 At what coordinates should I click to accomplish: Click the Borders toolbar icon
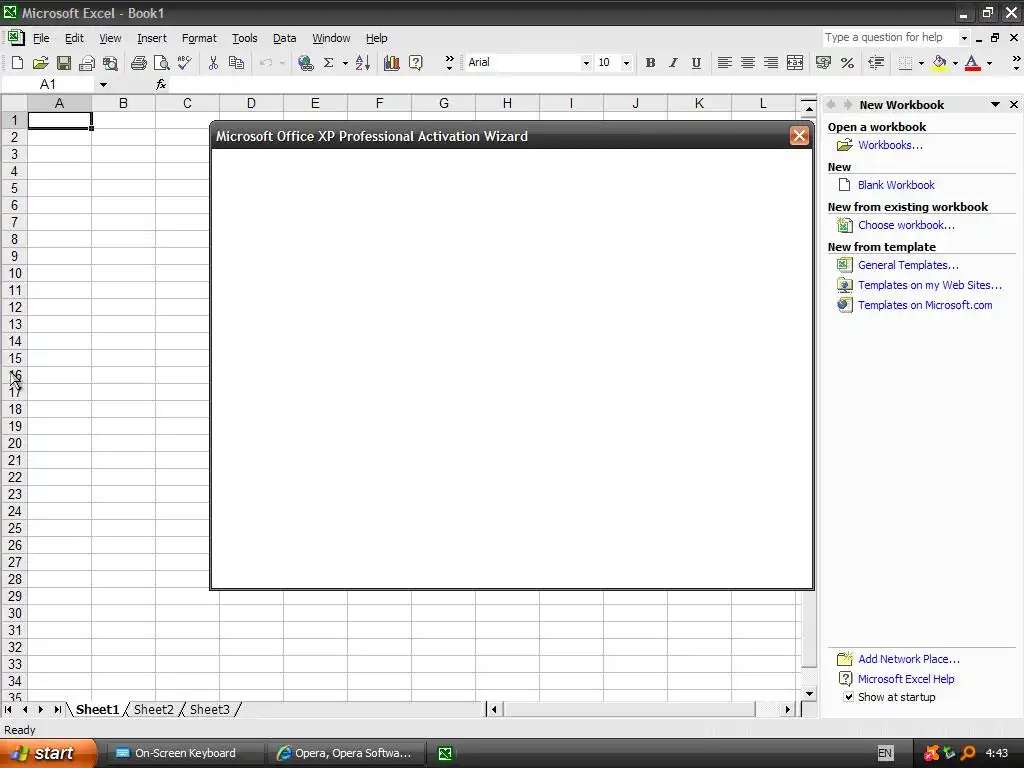(905, 63)
